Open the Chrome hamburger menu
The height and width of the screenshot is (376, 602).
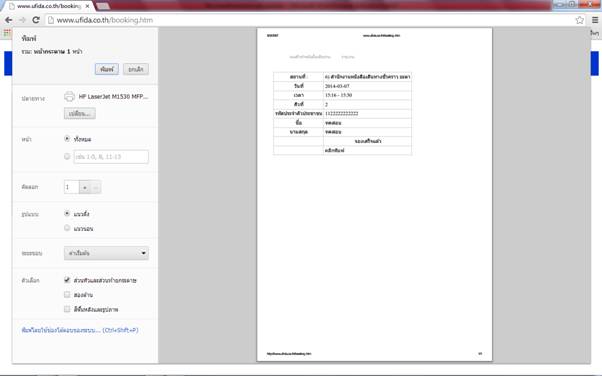(595, 20)
